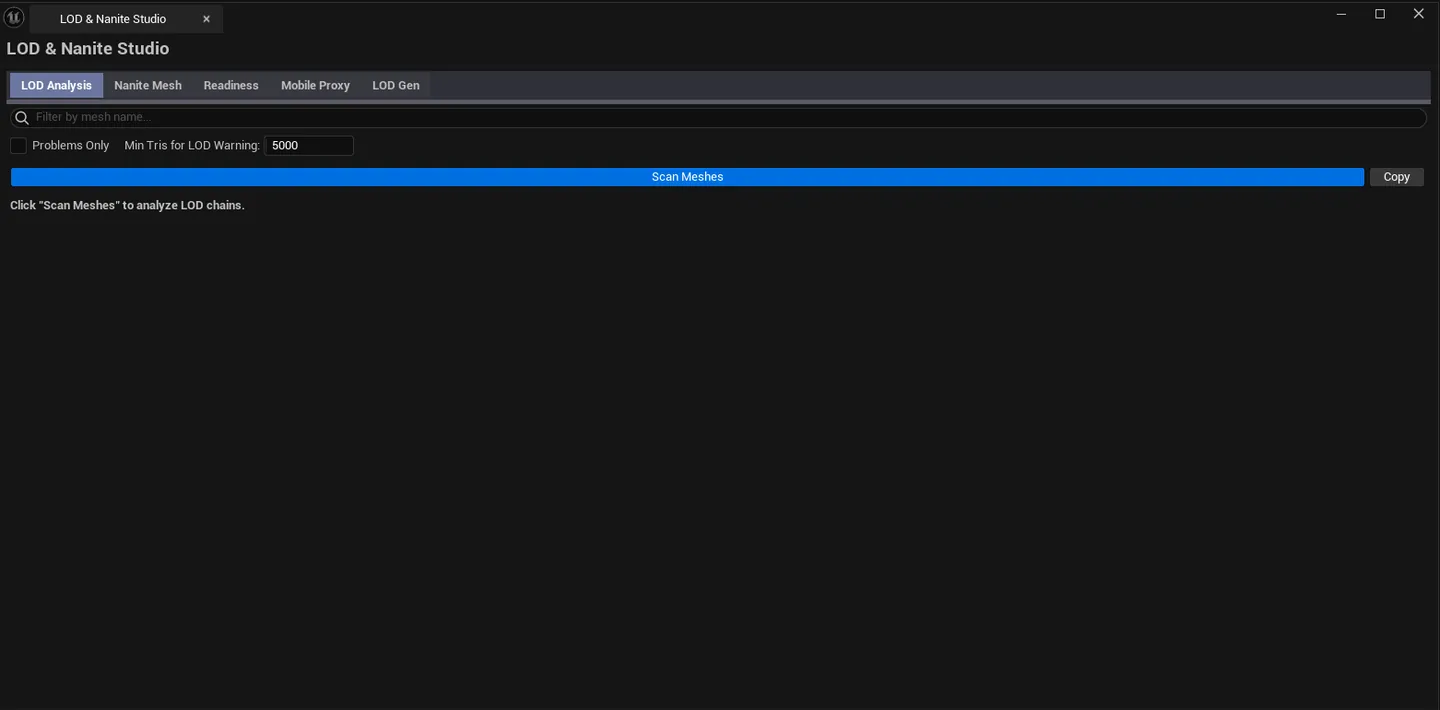This screenshot has height=710, width=1440.
Task: Click the "Min Tris for LOD Warning:" label
Action: point(192,146)
